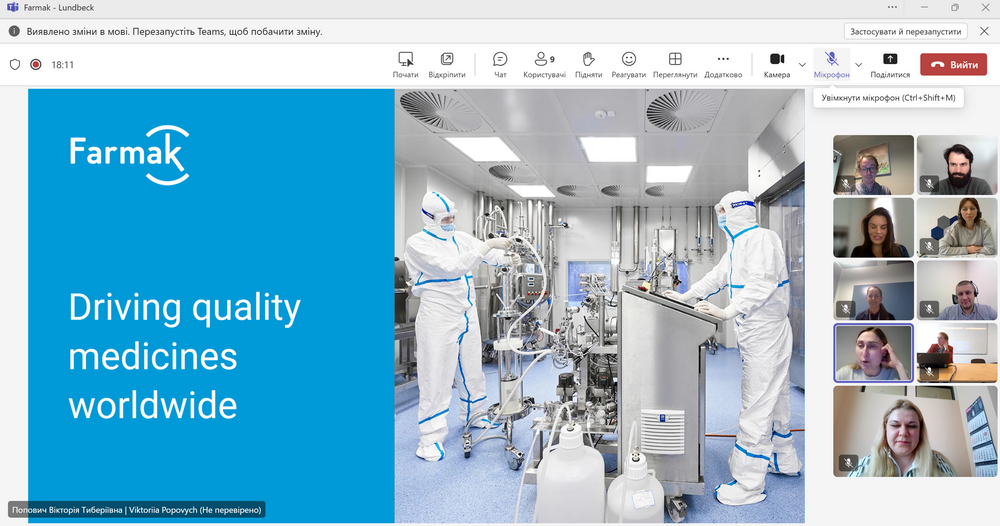Select video of man with glasses and painting

coord(873,164)
